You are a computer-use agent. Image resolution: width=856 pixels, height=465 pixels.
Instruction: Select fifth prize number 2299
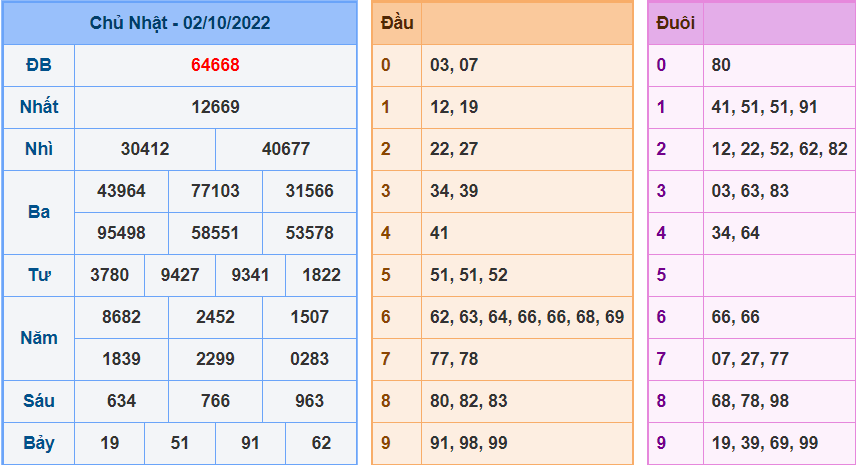(x=215, y=359)
